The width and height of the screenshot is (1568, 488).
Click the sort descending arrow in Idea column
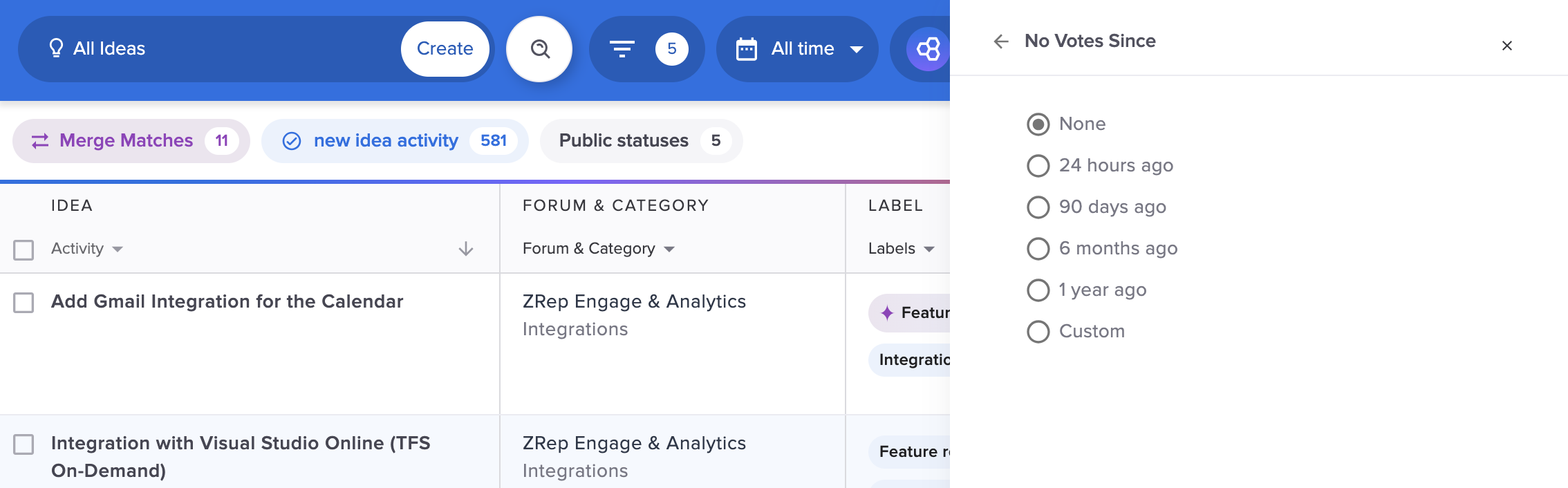pos(466,249)
